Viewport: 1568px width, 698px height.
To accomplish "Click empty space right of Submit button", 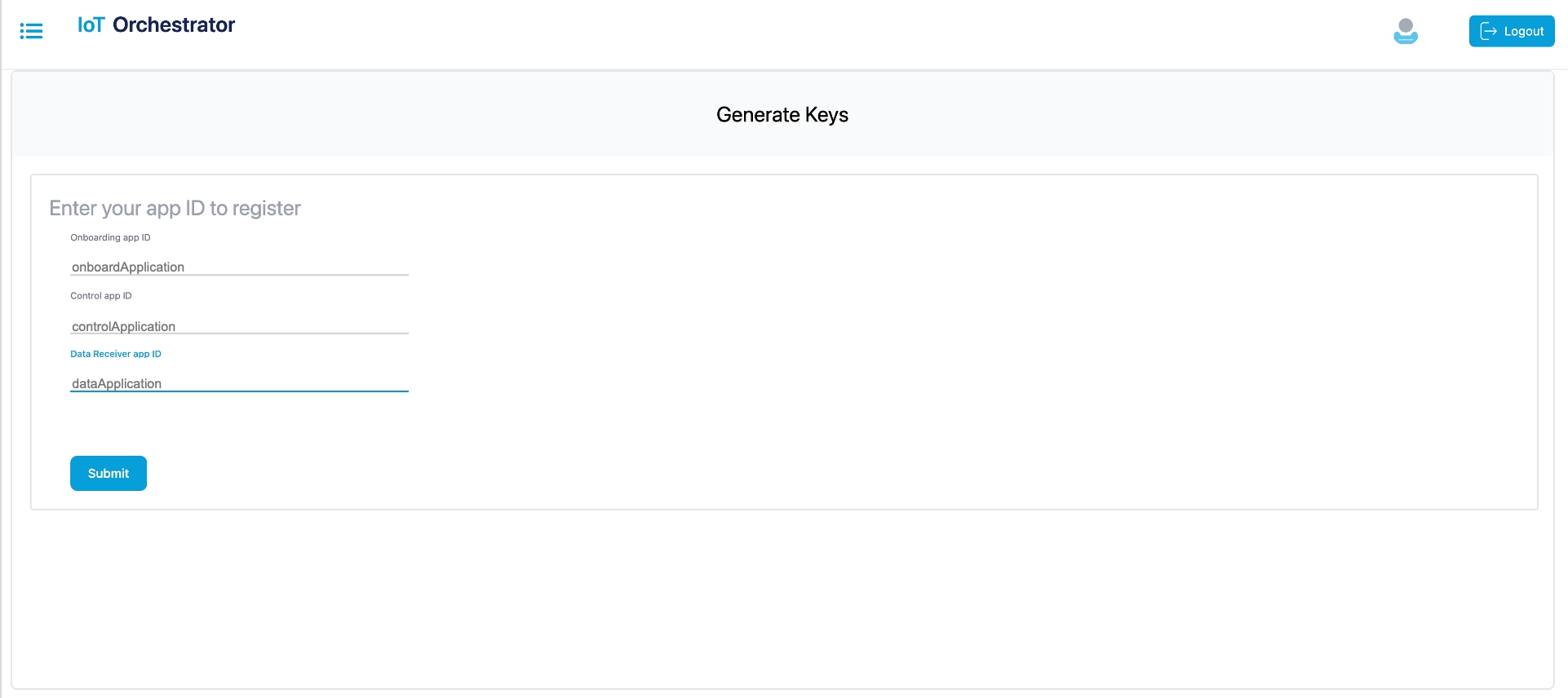I will 734,473.
